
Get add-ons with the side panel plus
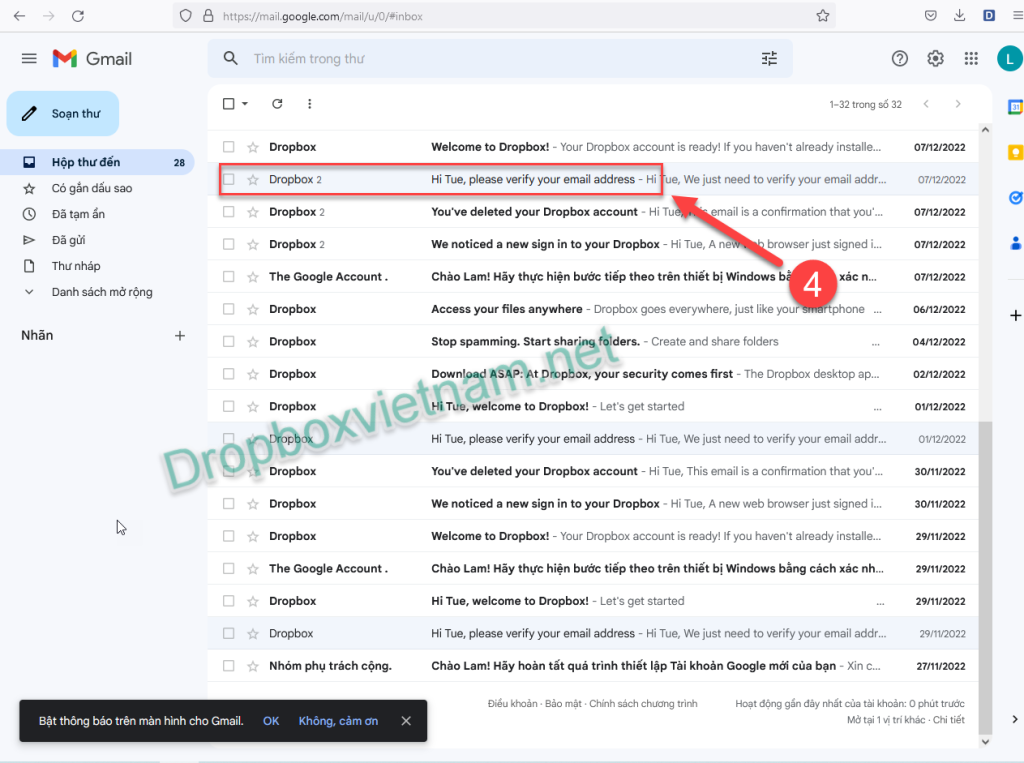(x=1016, y=316)
